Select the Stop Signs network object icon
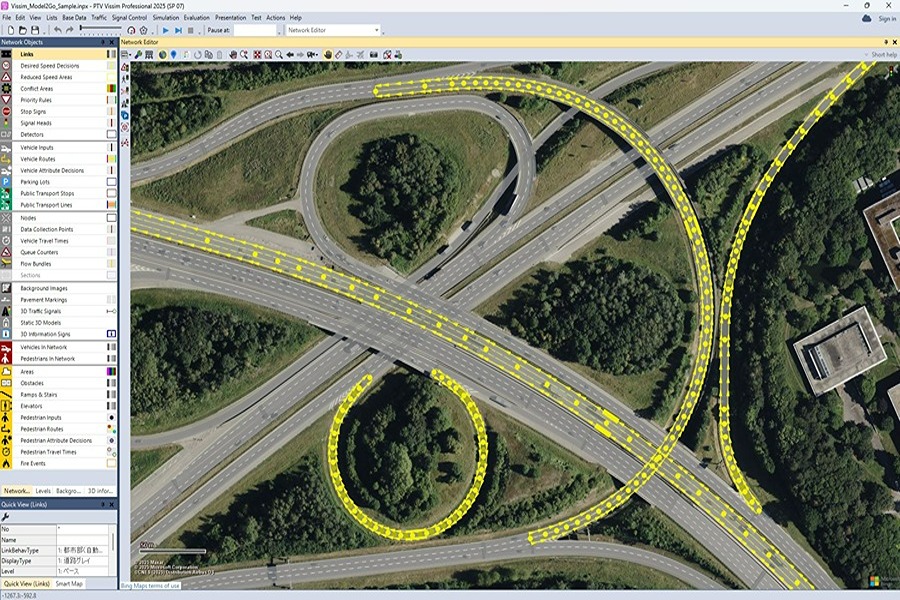 pyautogui.click(x=6, y=111)
